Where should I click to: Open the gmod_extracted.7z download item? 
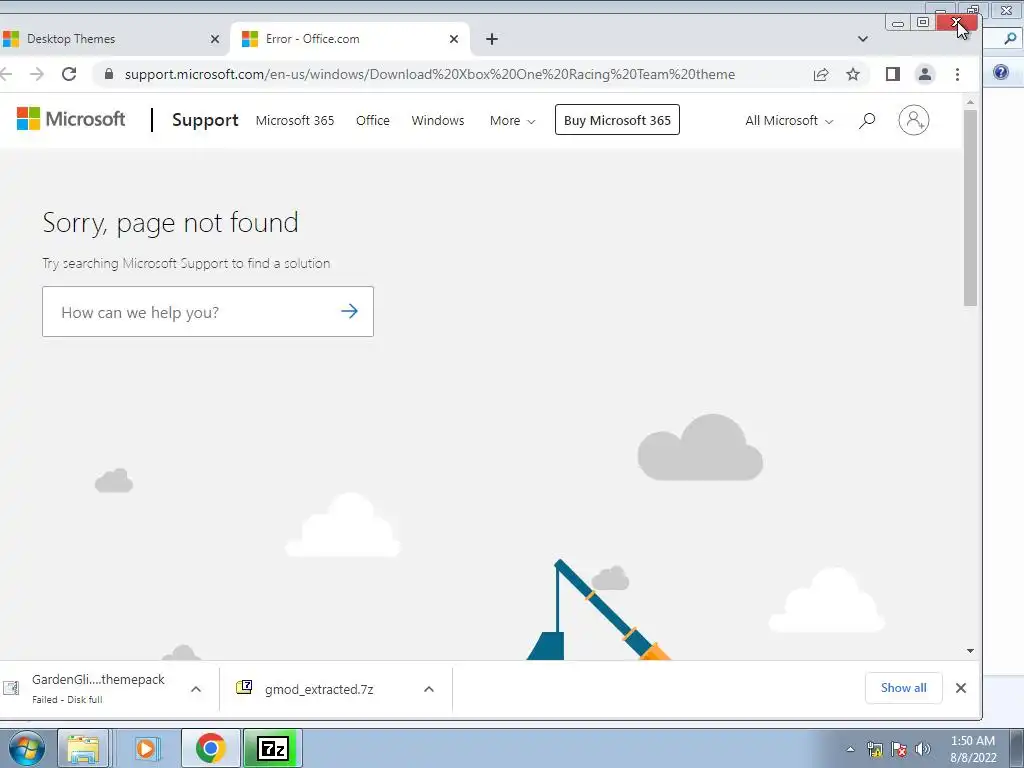(x=320, y=689)
